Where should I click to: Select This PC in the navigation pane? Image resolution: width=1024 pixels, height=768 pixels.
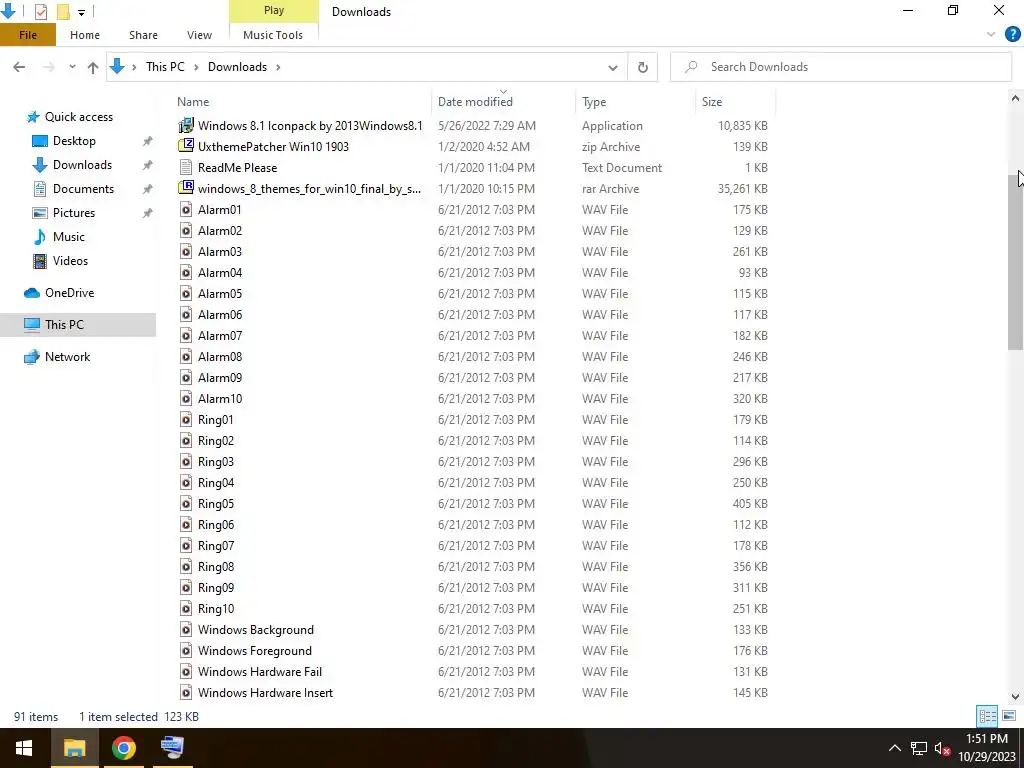pos(64,325)
